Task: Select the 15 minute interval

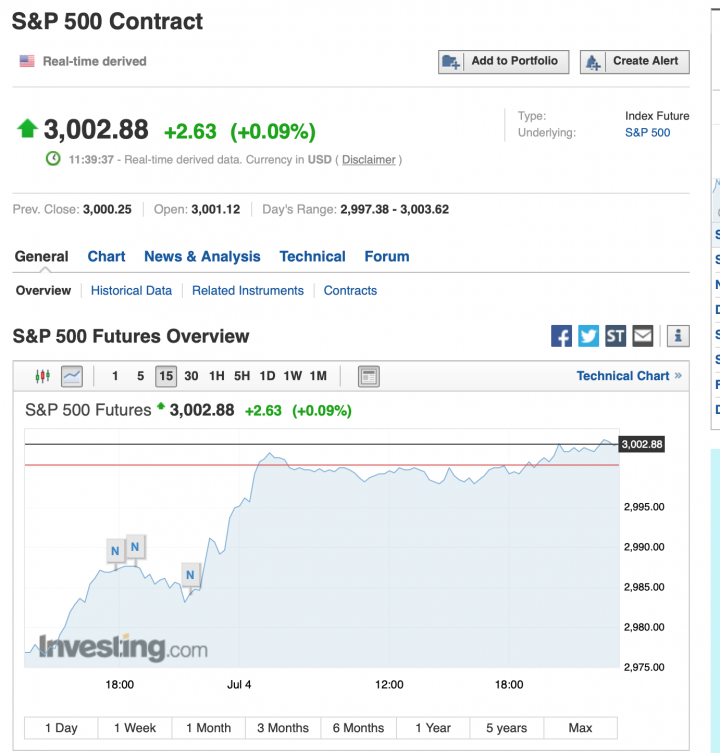Action: click(x=166, y=376)
